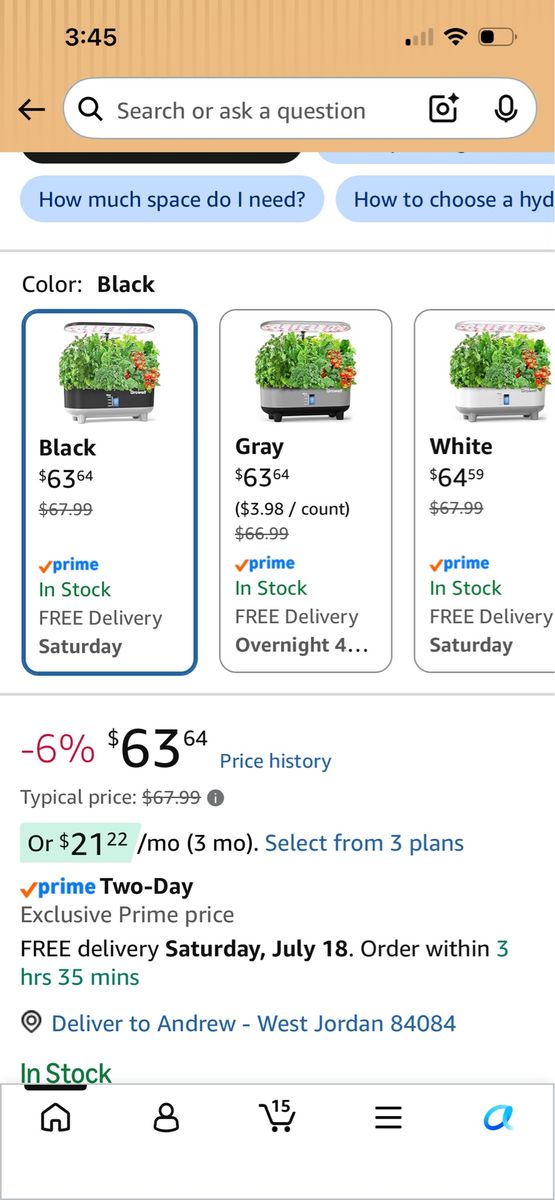Open the Price history link
Image resolution: width=555 pixels, height=1200 pixels.
(275, 761)
